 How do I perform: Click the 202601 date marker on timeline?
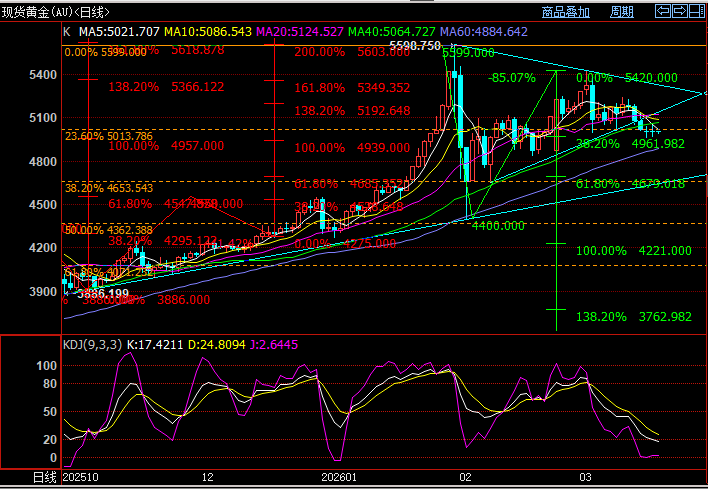coord(342,479)
